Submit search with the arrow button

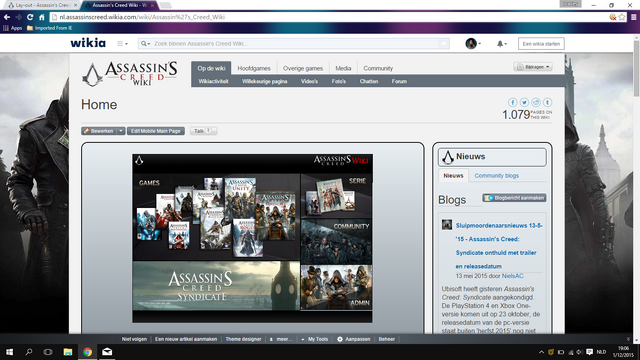pos(444,44)
